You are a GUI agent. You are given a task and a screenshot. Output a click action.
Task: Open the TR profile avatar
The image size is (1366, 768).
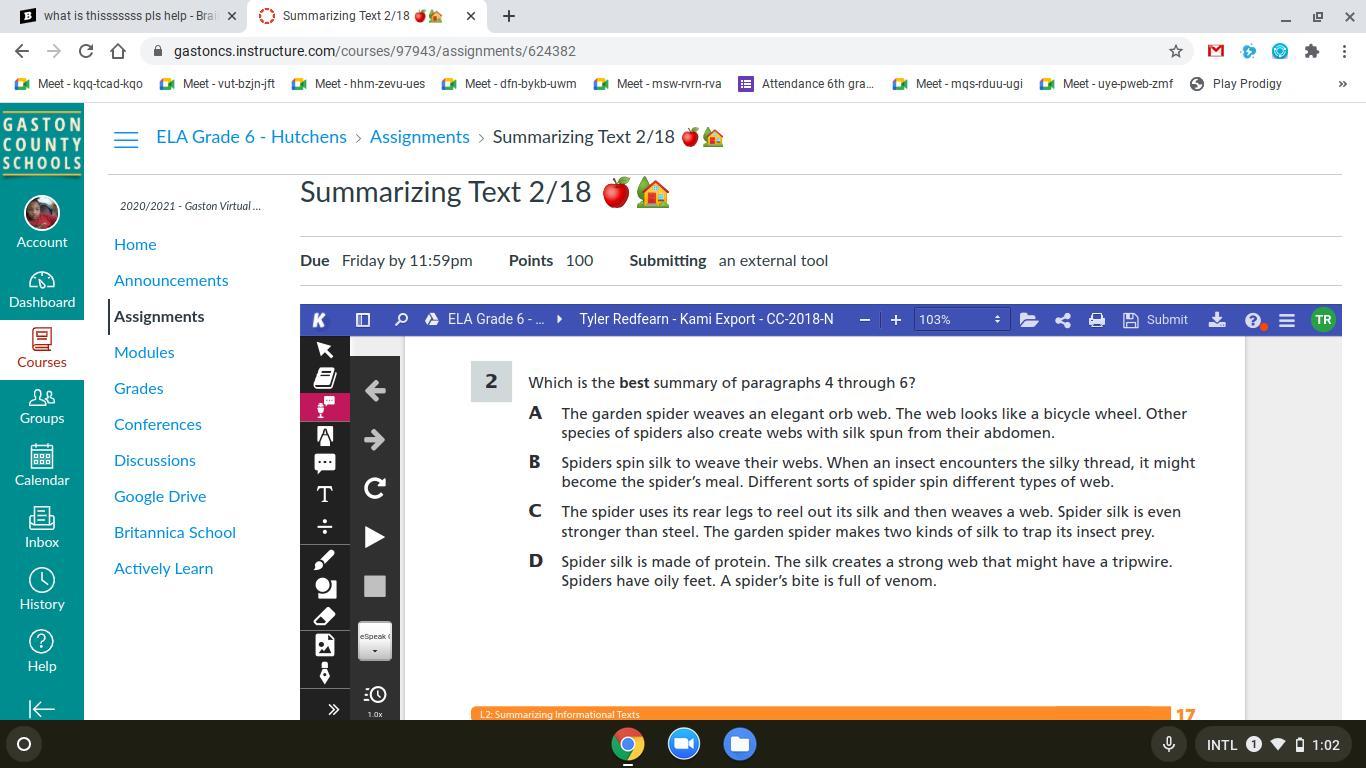tap(1323, 320)
